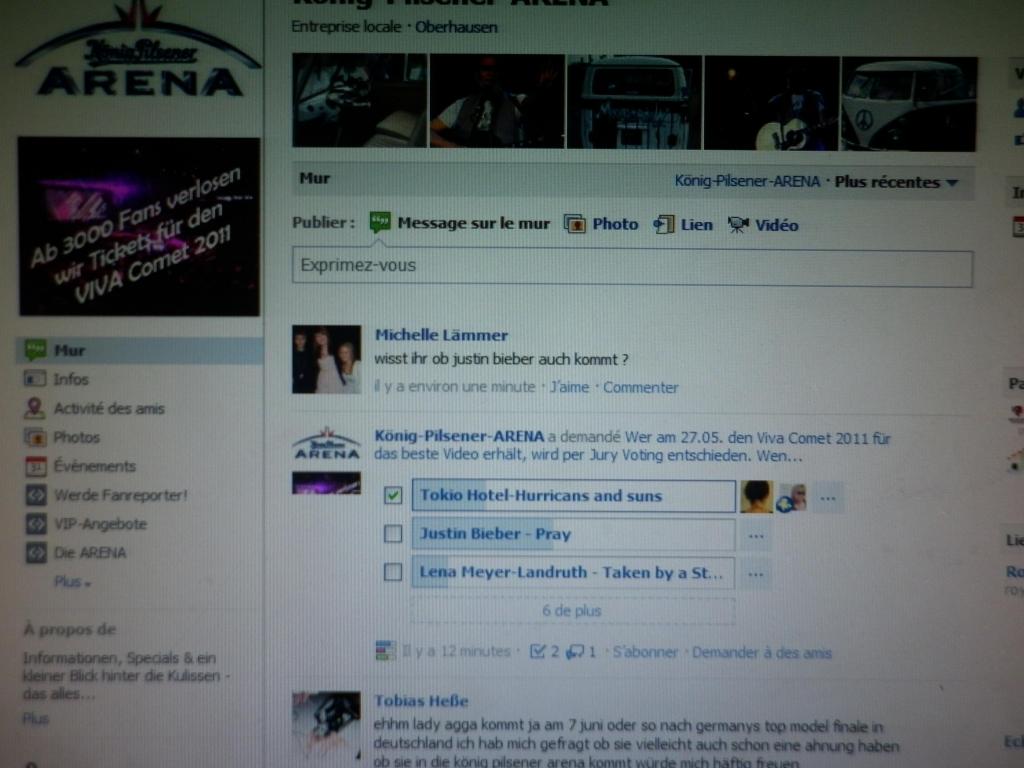The height and width of the screenshot is (768, 1024).
Task: Click the Die ARENA sidebar icon
Action: (x=35, y=552)
